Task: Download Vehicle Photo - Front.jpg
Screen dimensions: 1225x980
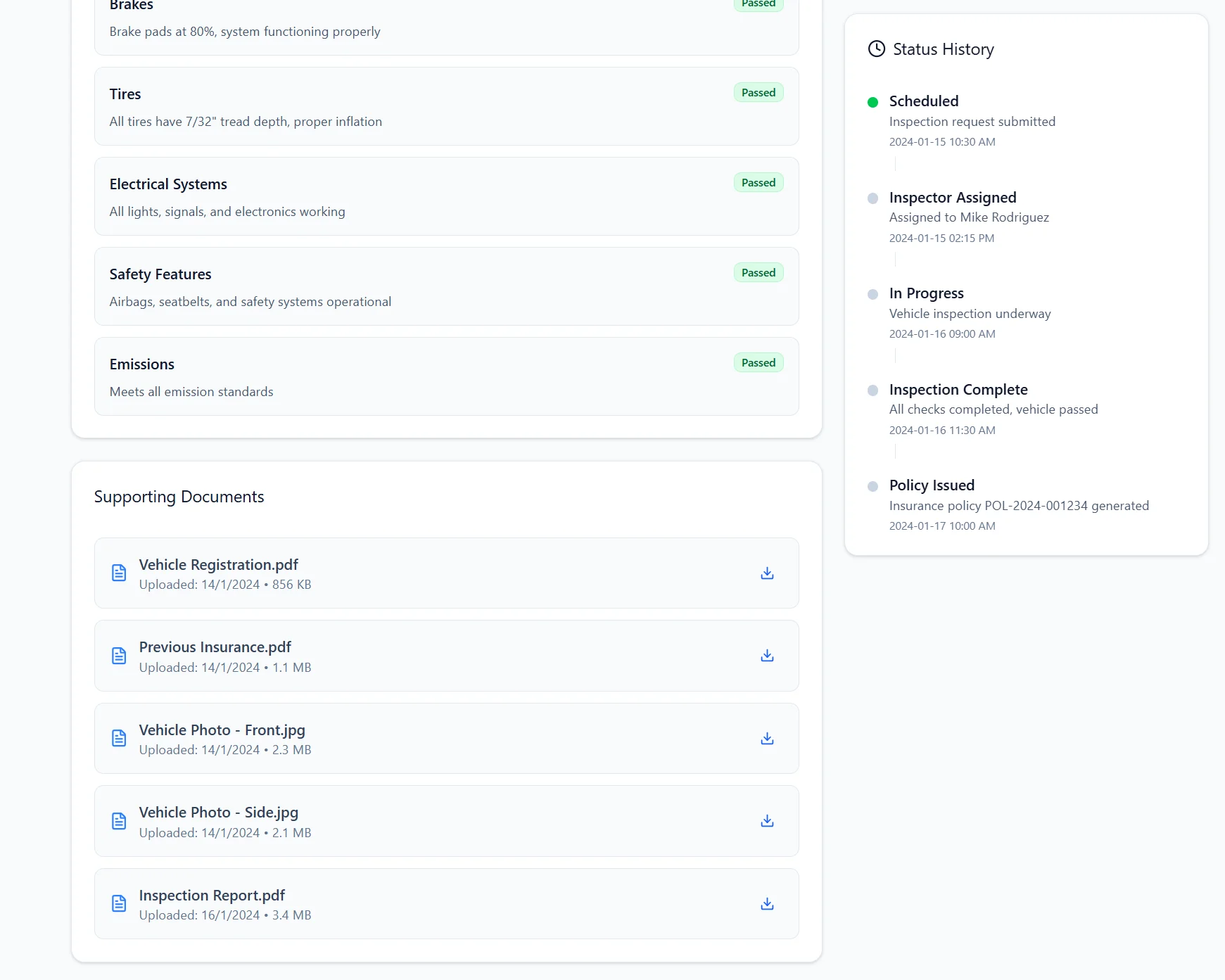Action: [767, 739]
